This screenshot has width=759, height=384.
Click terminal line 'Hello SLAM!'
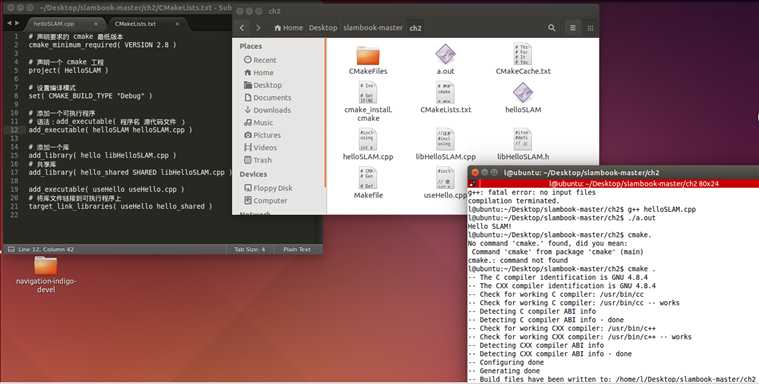[x=489, y=226]
